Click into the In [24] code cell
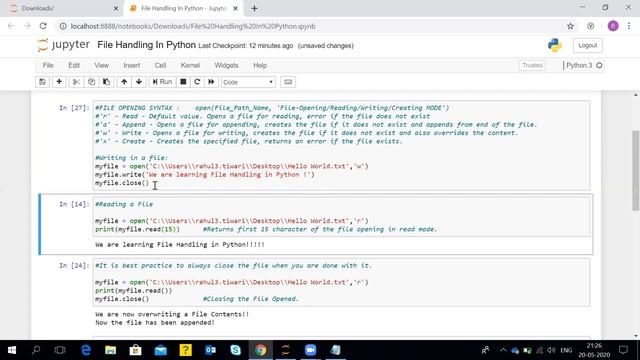 341,282
